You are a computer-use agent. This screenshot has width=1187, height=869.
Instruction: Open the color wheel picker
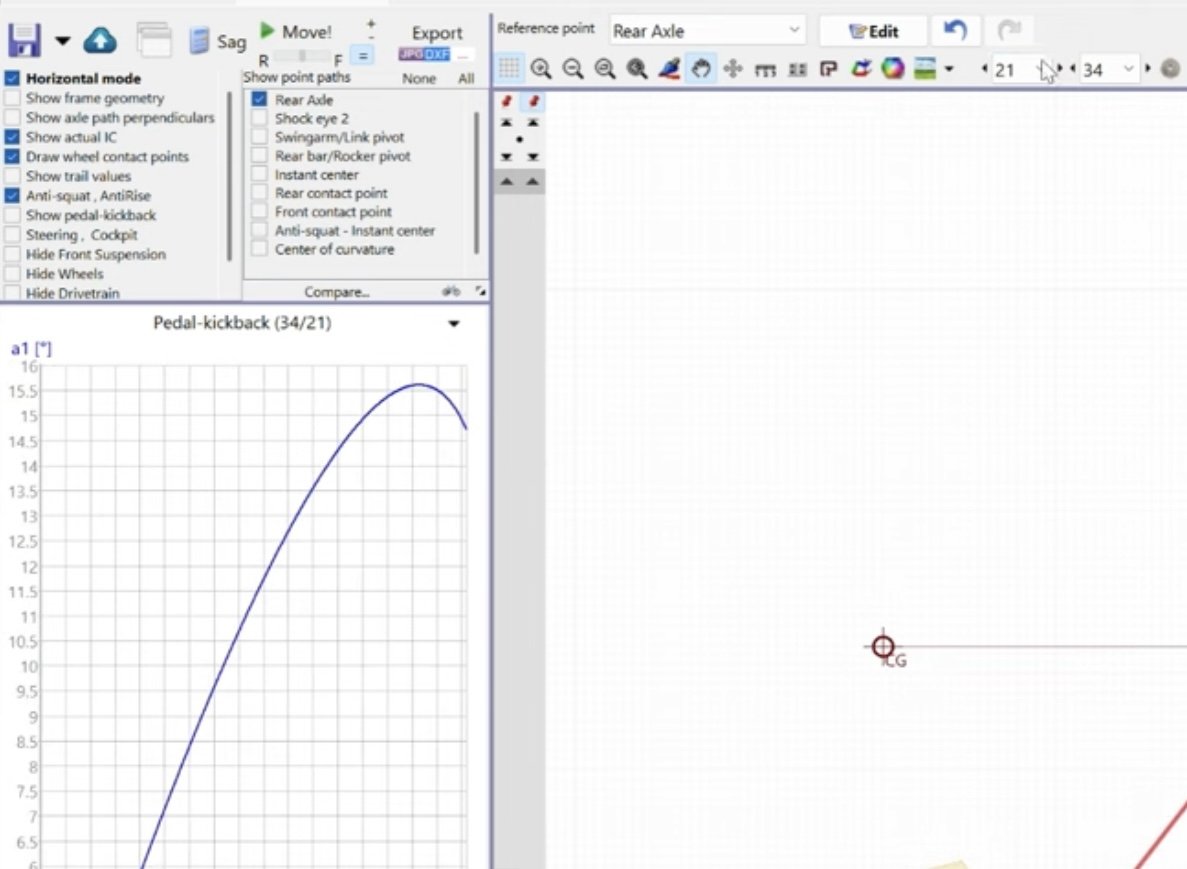click(x=893, y=69)
